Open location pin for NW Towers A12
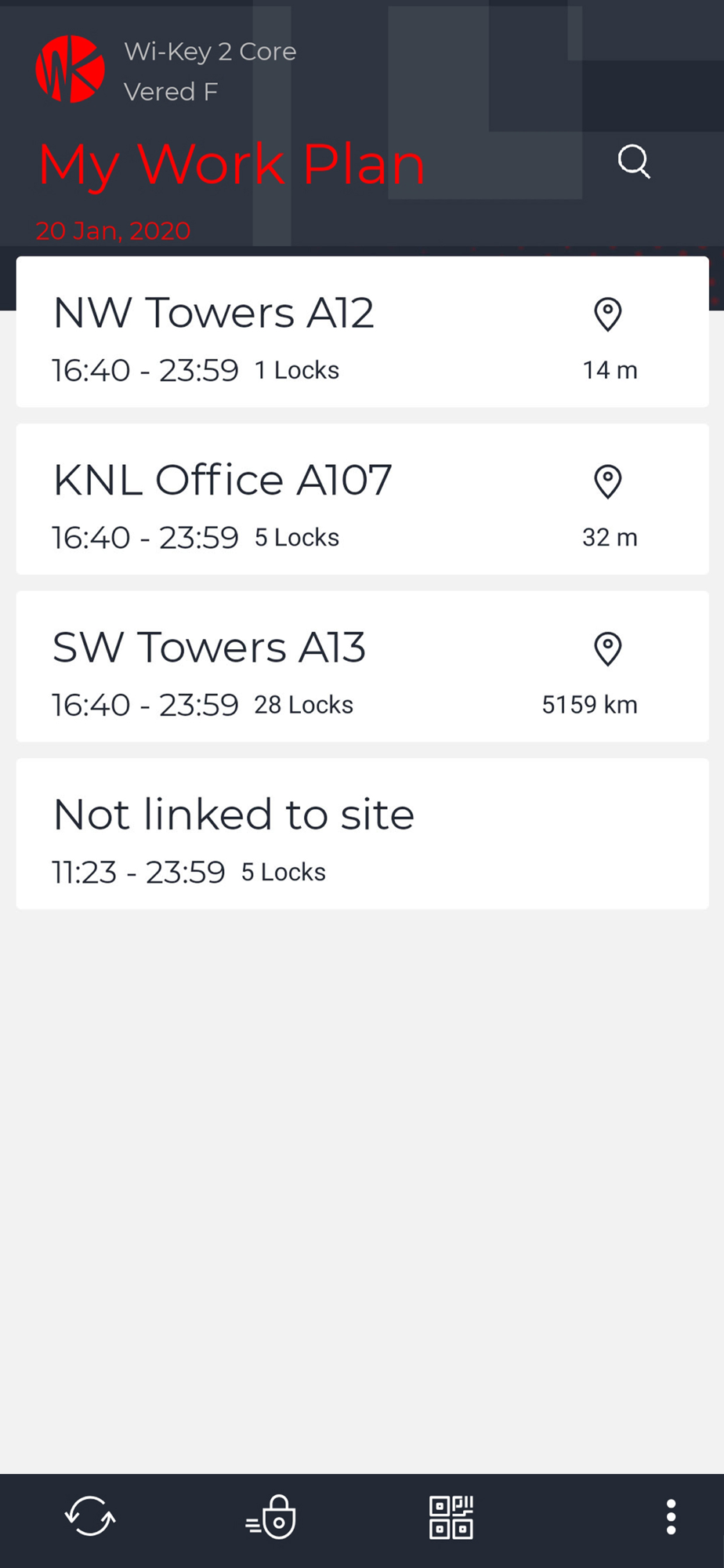The width and height of the screenshot is (724, 1568). (x=608, y=315)
